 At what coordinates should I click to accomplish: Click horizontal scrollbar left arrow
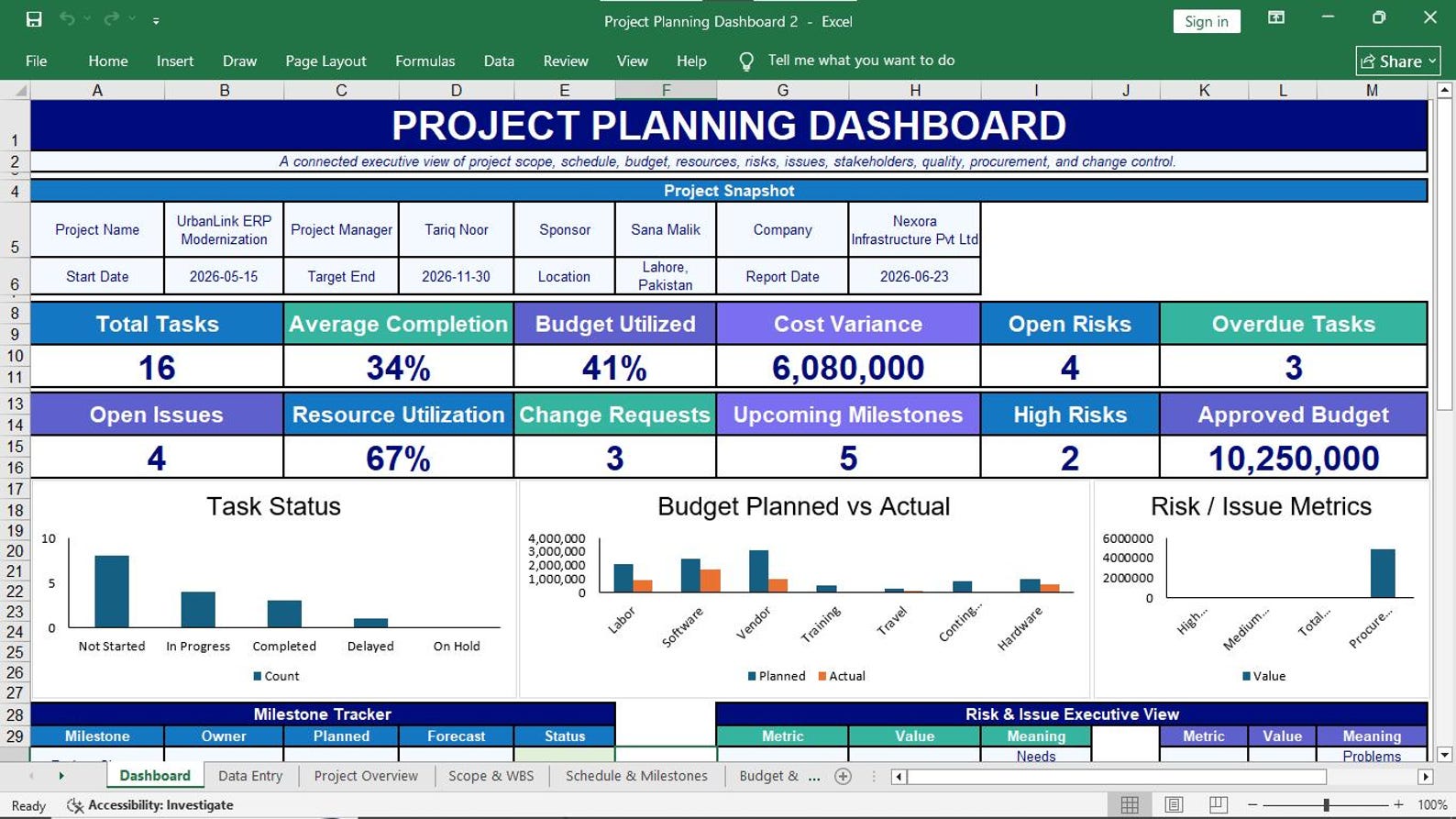[899, 777]
